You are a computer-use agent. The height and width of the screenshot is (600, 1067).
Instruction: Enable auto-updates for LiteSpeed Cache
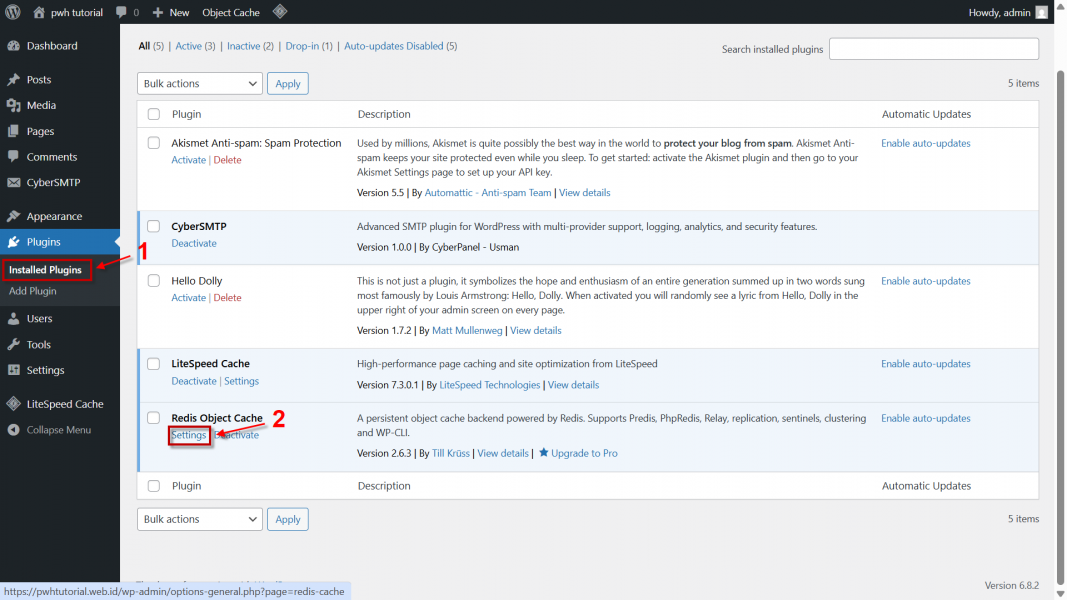[x=925, y=364]
